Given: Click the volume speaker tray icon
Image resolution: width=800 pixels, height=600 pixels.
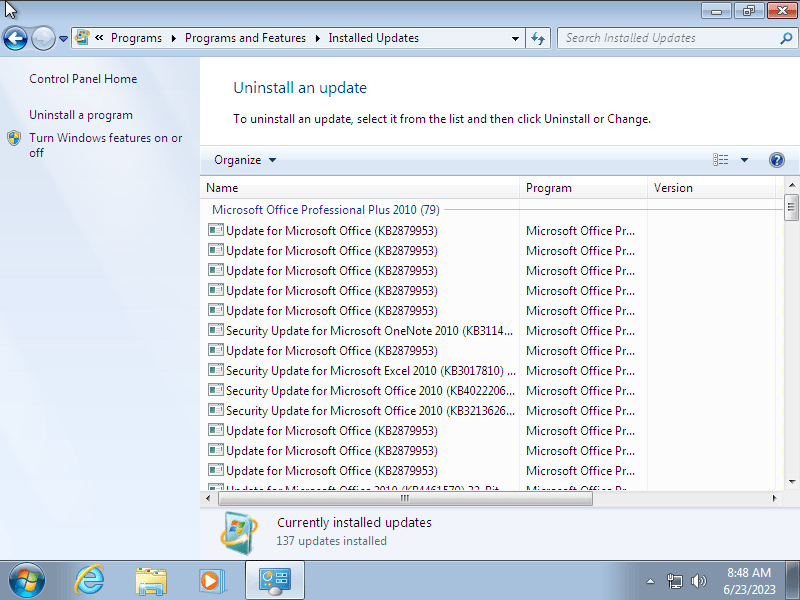Looking at the screenshot, I should (698, 581).
